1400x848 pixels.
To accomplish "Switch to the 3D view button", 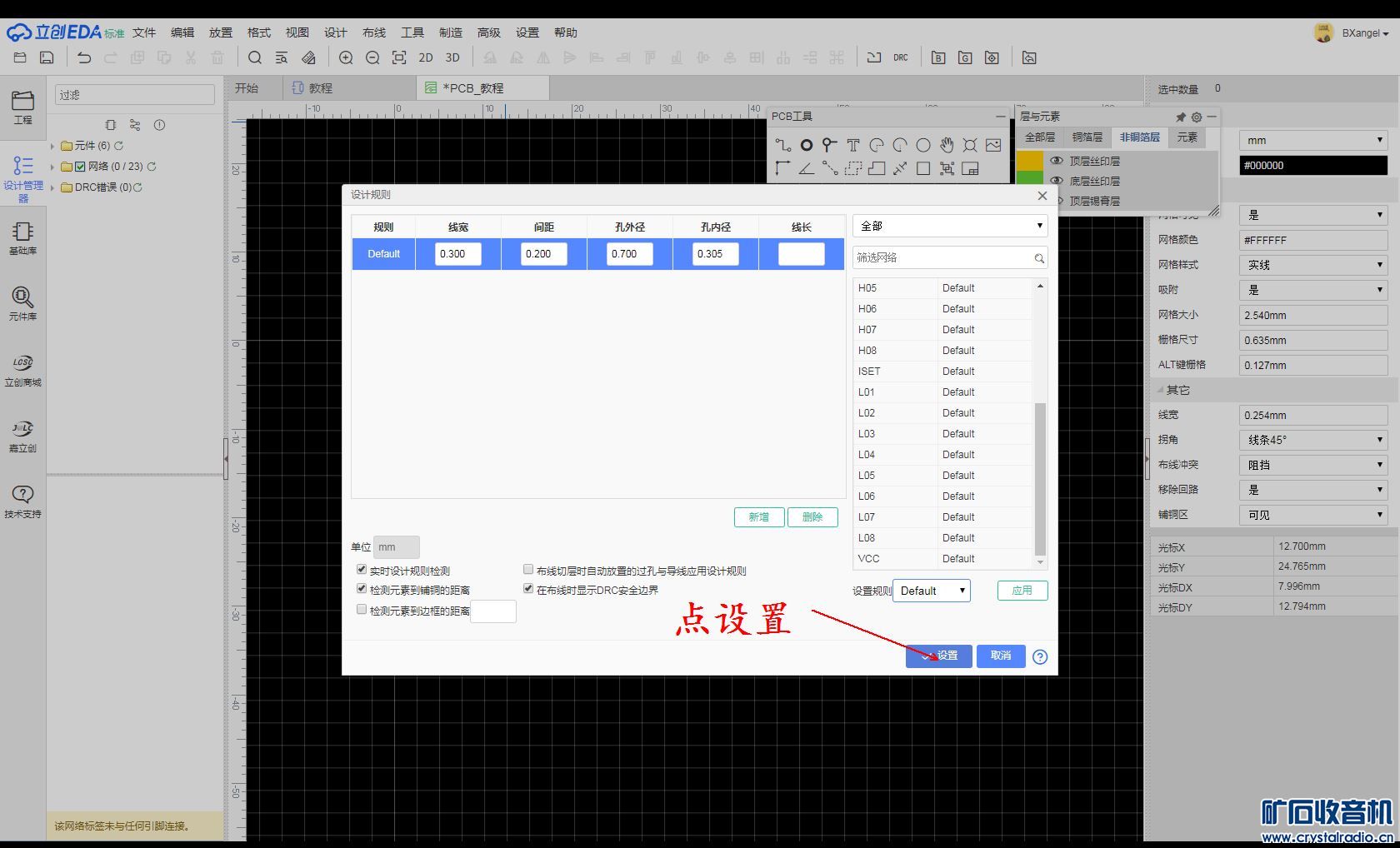I will tap(452, 57).
